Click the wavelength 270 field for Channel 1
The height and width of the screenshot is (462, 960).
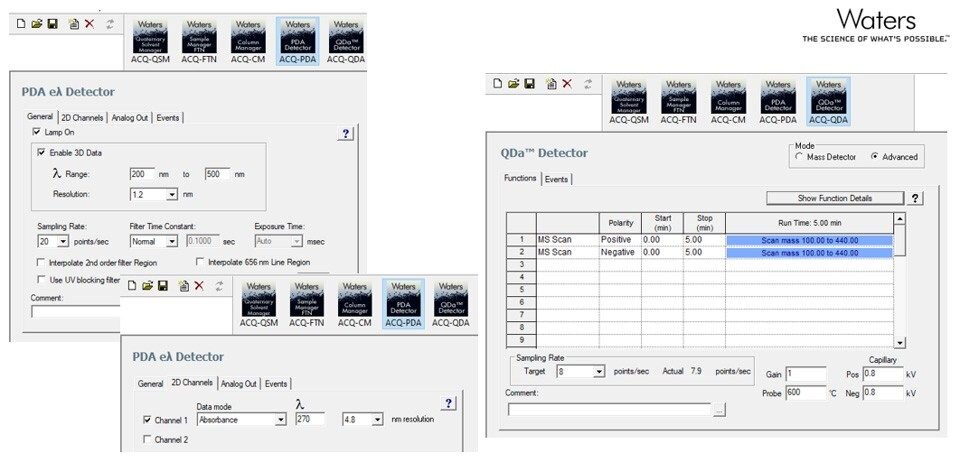pyautogui.click(x=310, y=420)
